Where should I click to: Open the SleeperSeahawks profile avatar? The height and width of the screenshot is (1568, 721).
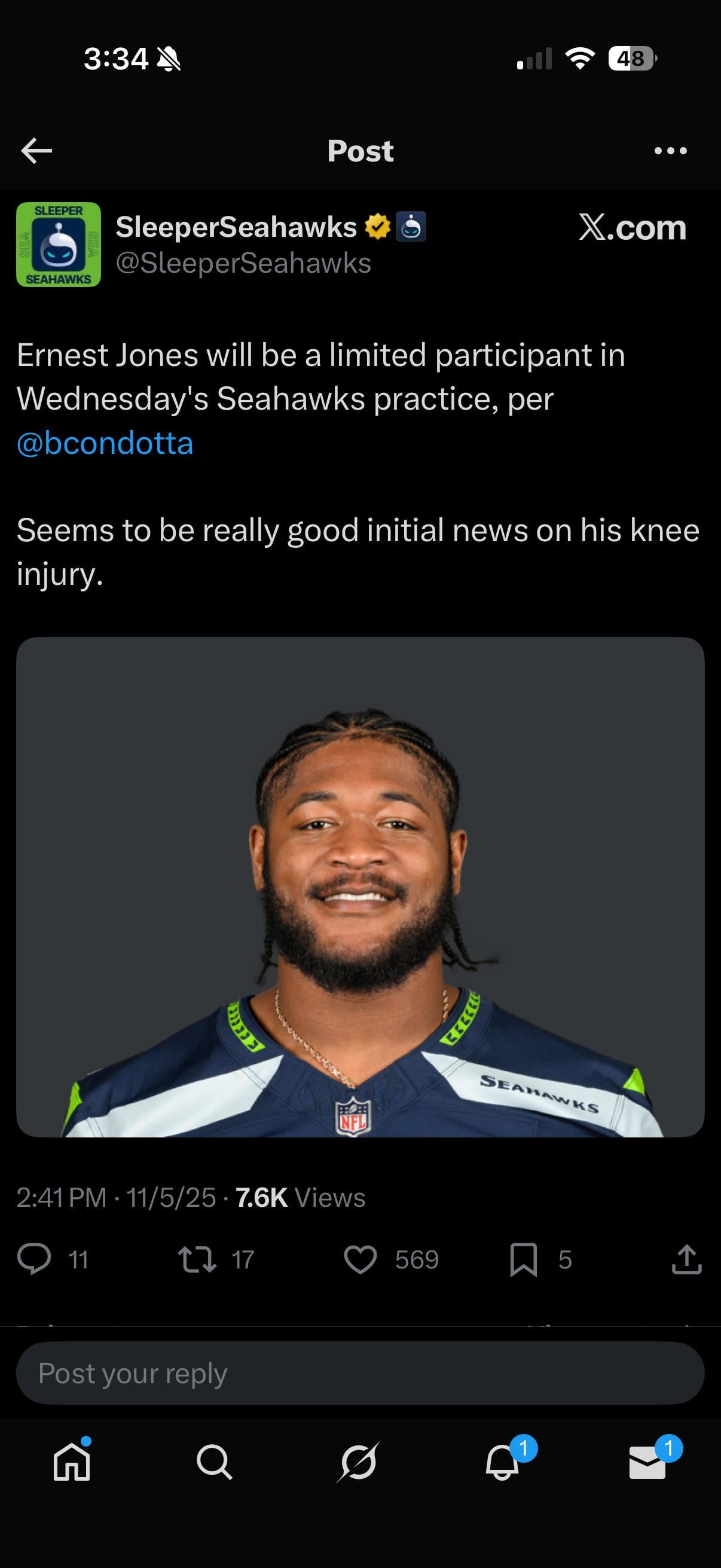(59, 244)
